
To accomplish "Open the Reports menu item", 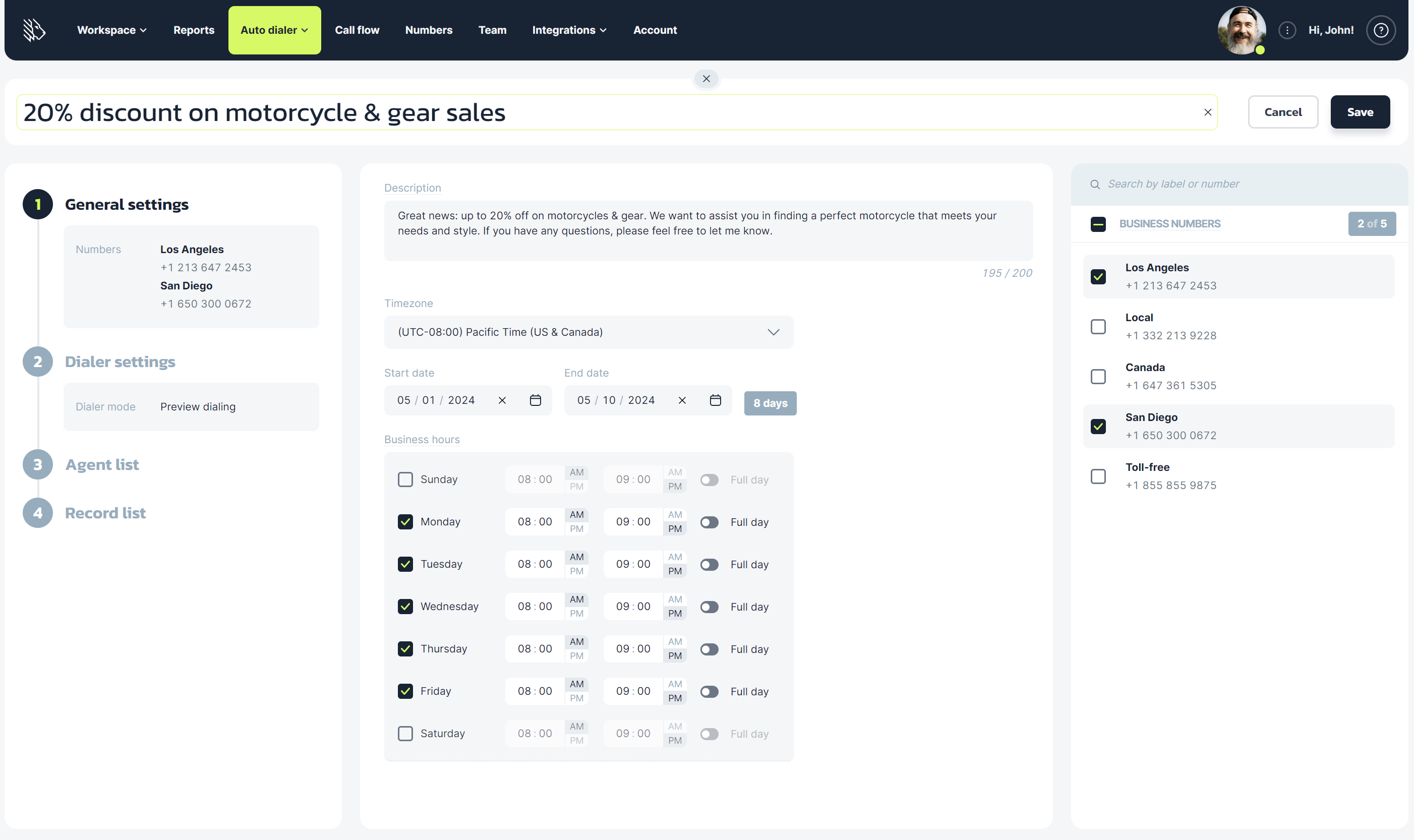I will coord(194,30).
